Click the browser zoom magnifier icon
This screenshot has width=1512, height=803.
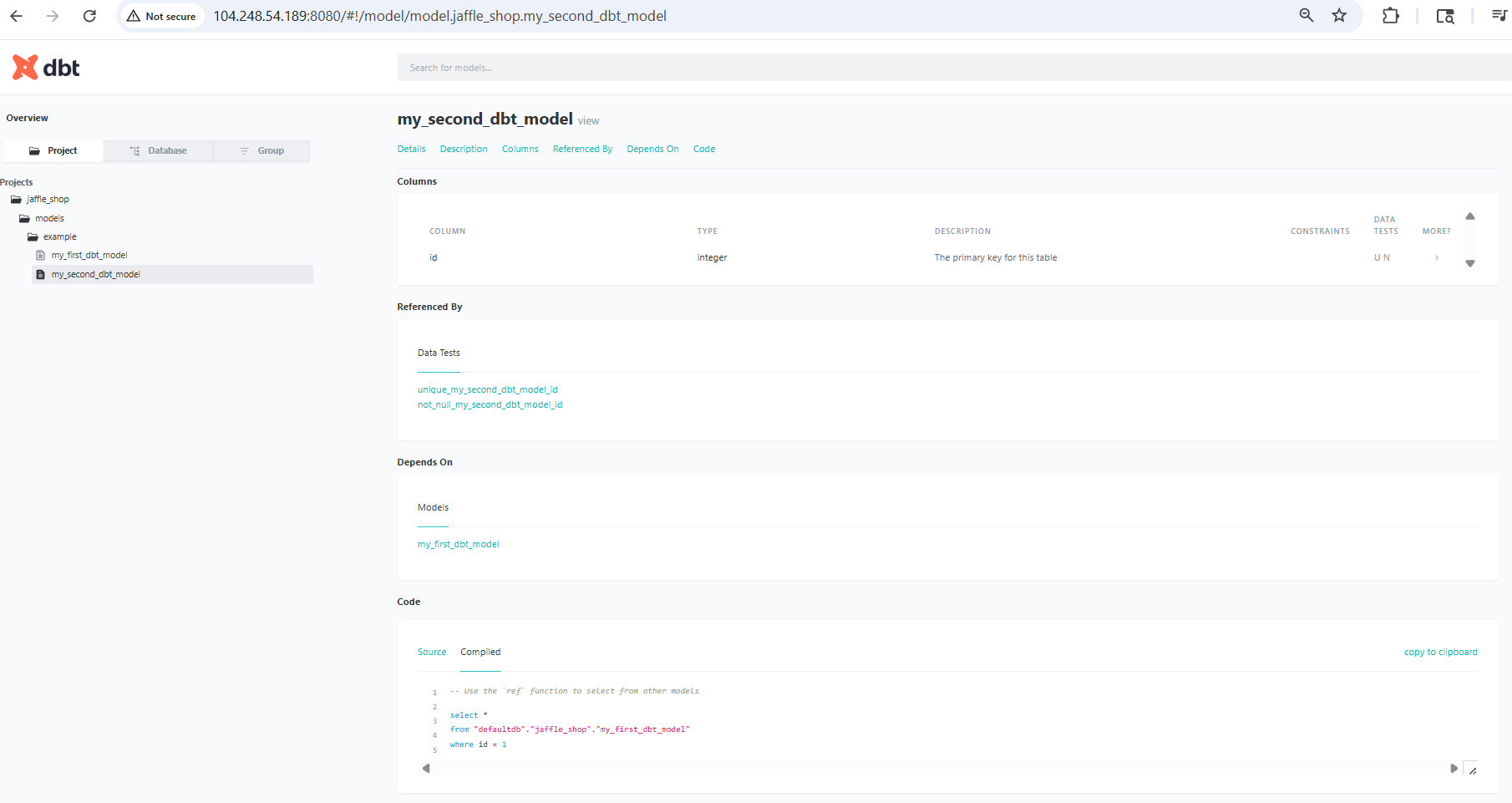[x=1307, y=16]
